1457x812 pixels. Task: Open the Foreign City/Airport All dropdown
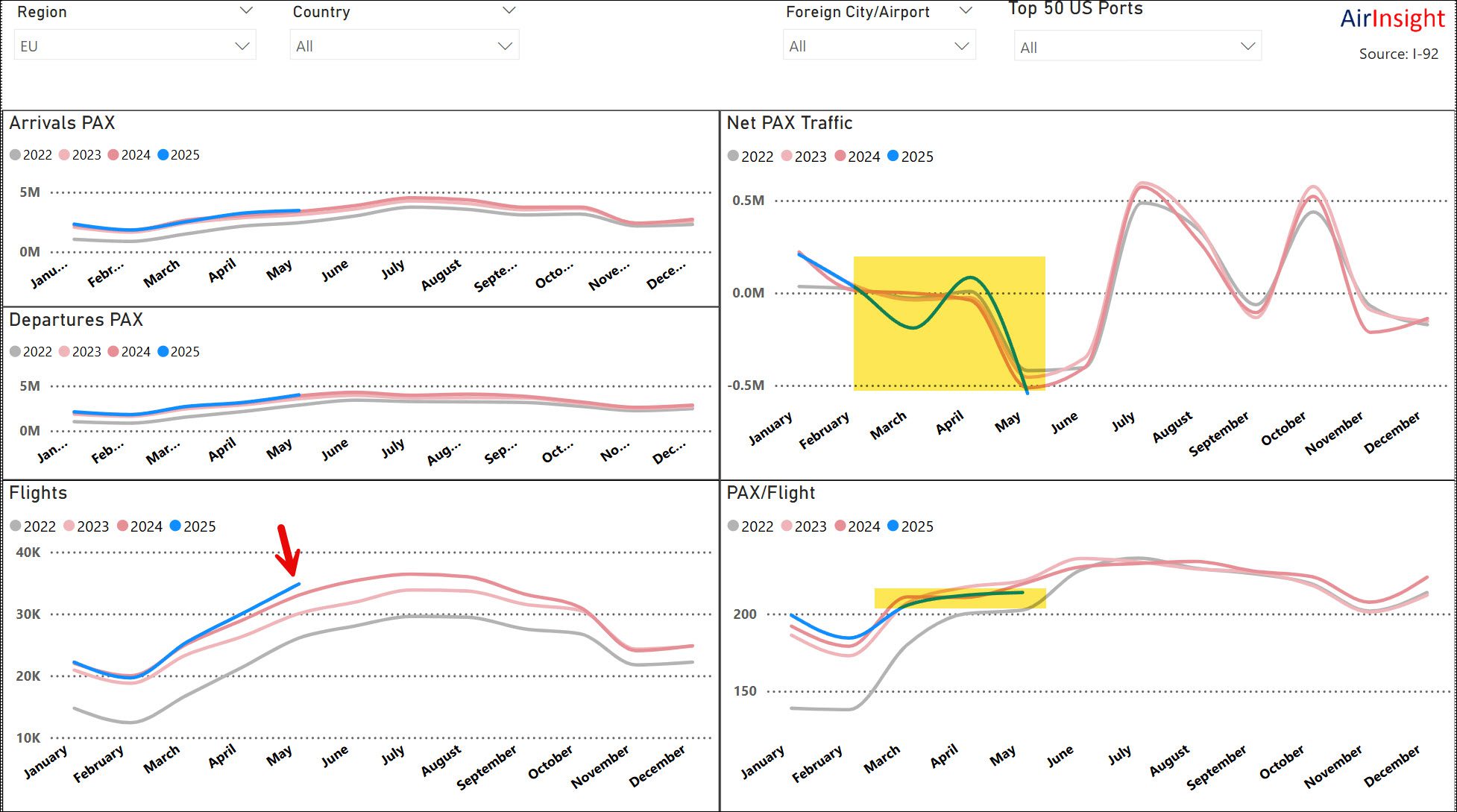(878, 46)
